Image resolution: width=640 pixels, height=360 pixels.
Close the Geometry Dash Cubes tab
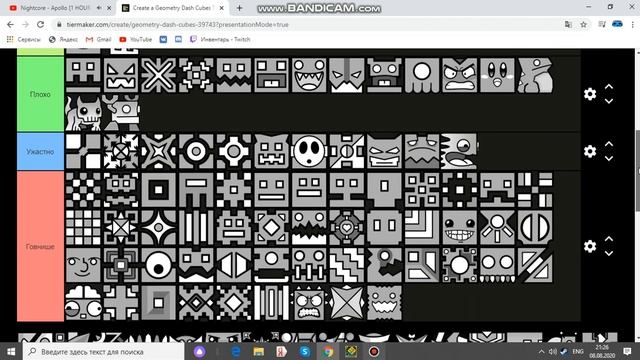tap(221, 8)
